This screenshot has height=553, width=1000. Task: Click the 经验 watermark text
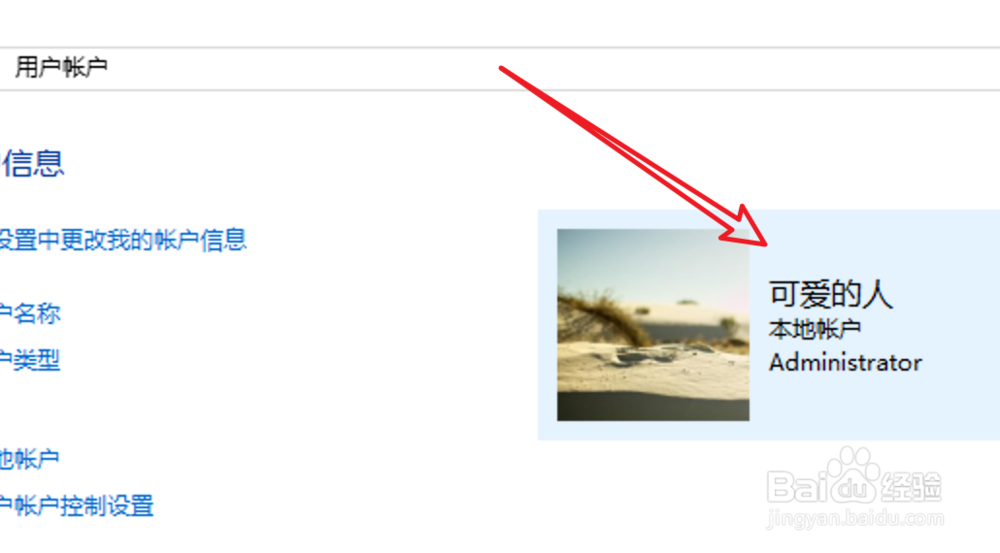click(911, 488)
